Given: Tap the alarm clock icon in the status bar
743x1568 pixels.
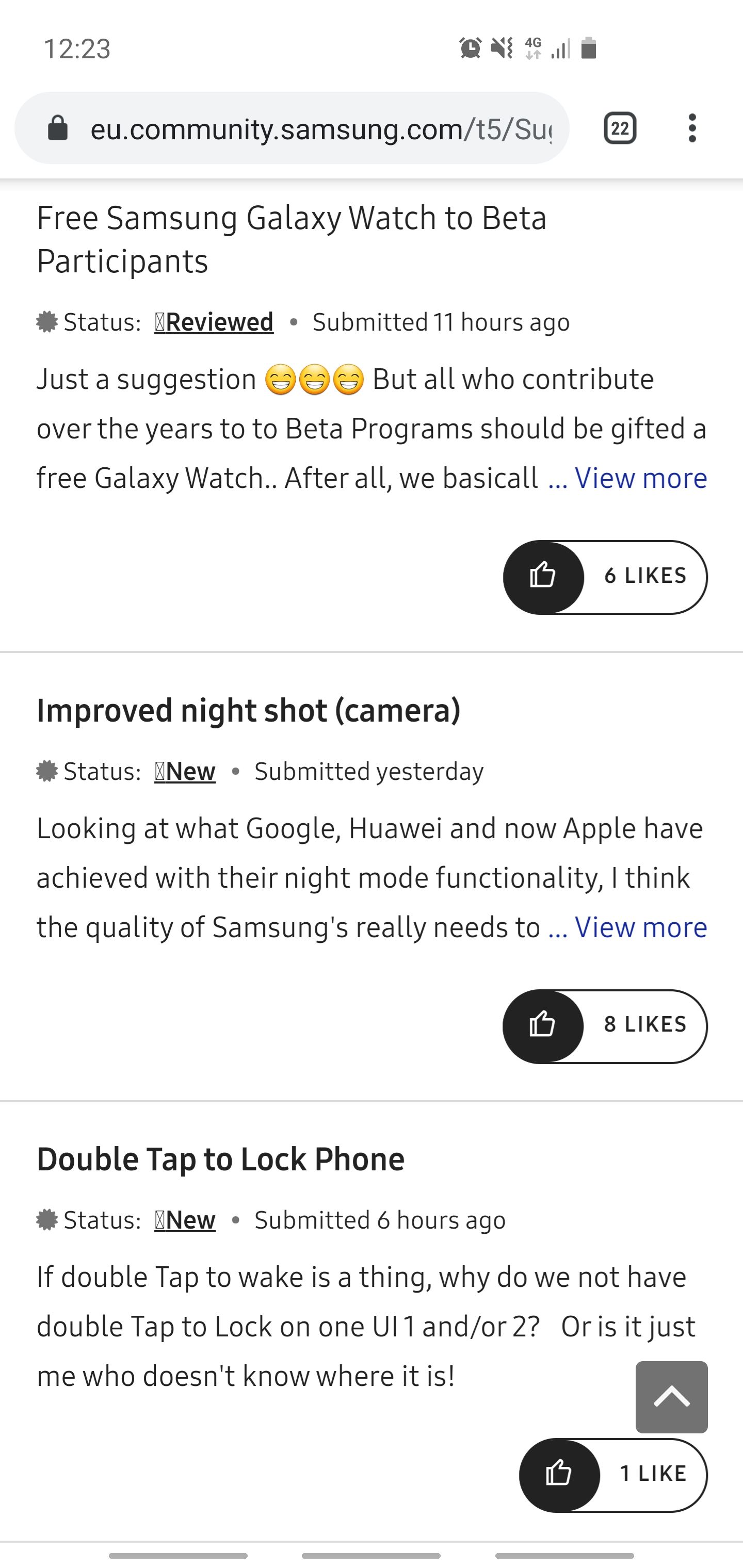Looking at the screenshot, I should (x=470, y=48).
